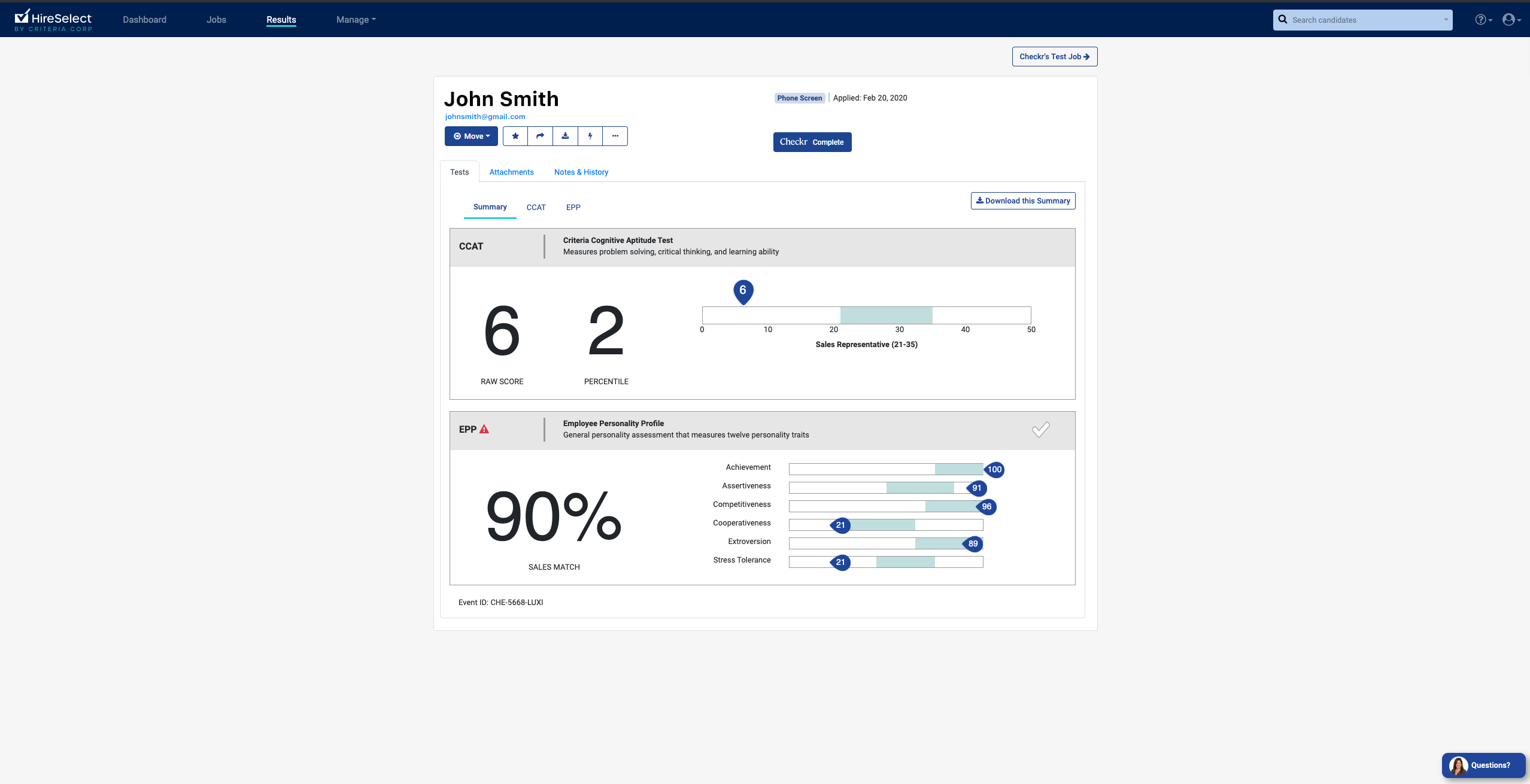Go to Dashboard in the navbar

click(x=144, y=20)
